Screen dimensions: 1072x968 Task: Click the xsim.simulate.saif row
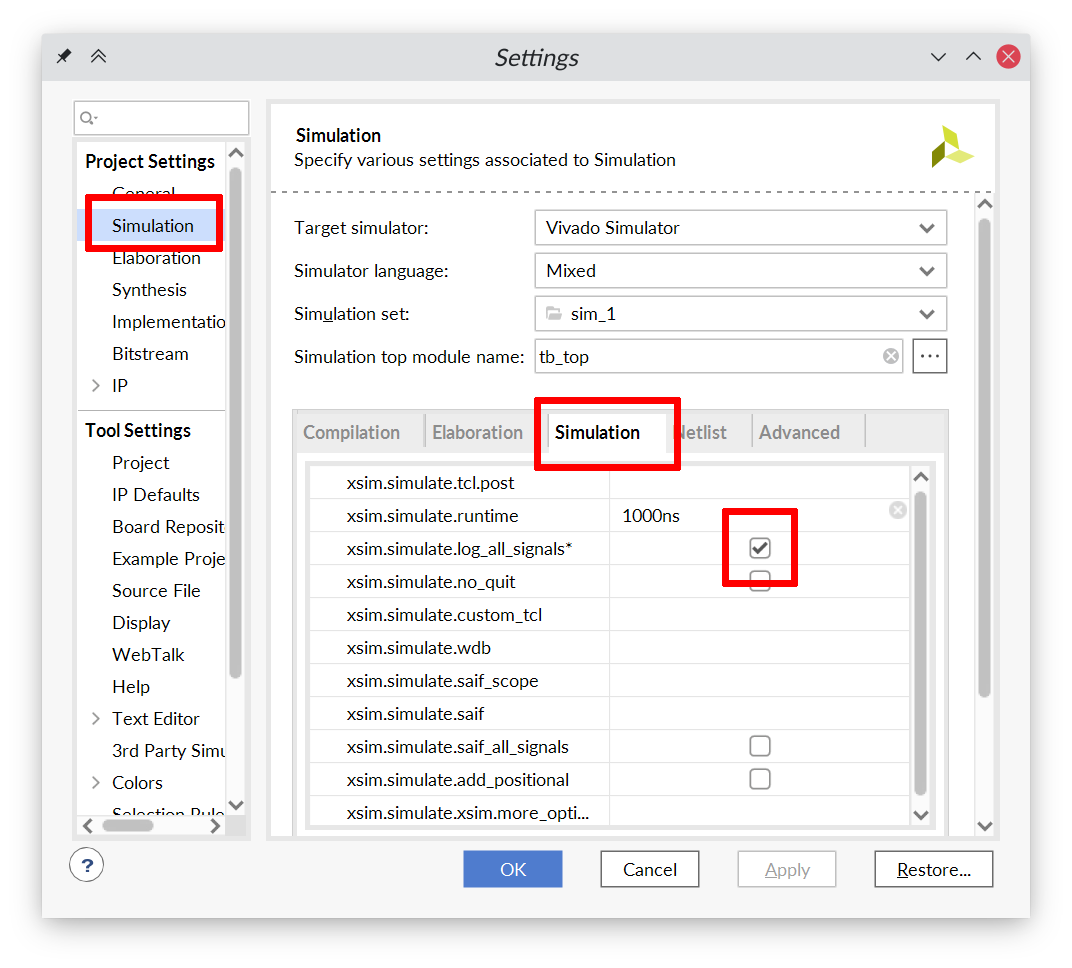[x=610, y=714]
